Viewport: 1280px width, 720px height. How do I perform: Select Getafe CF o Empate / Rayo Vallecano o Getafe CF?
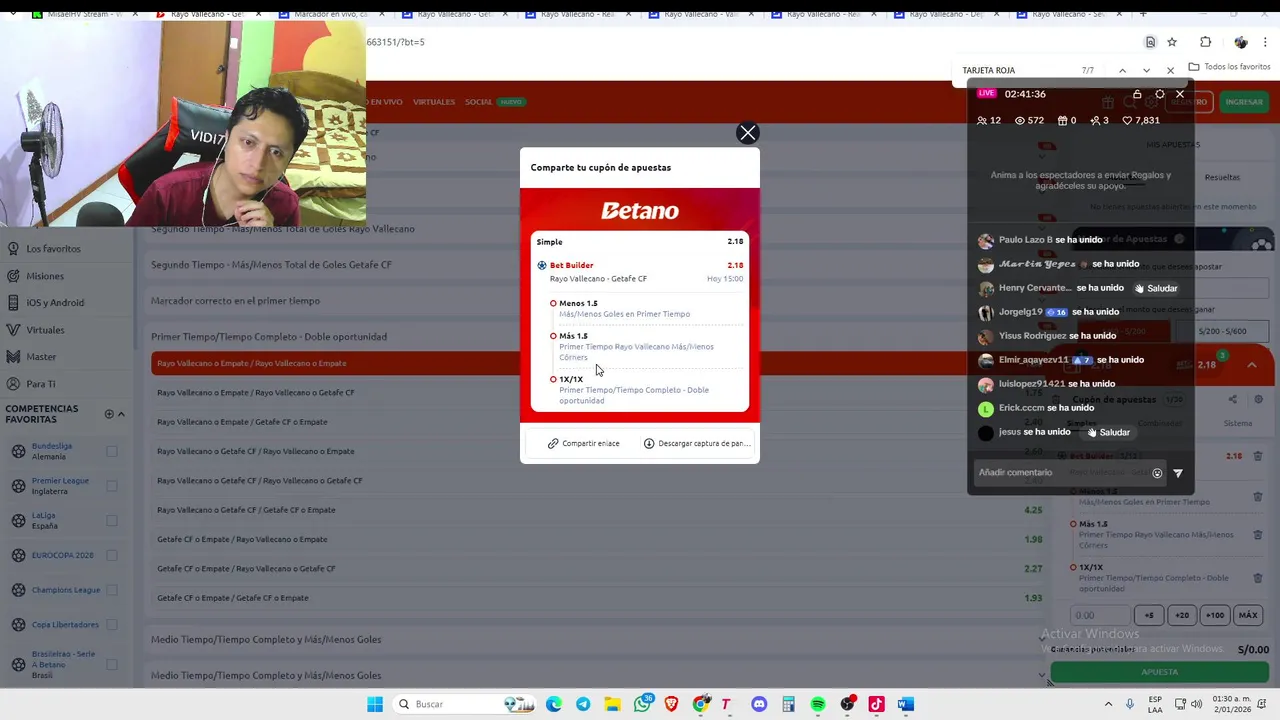(599, 569)
